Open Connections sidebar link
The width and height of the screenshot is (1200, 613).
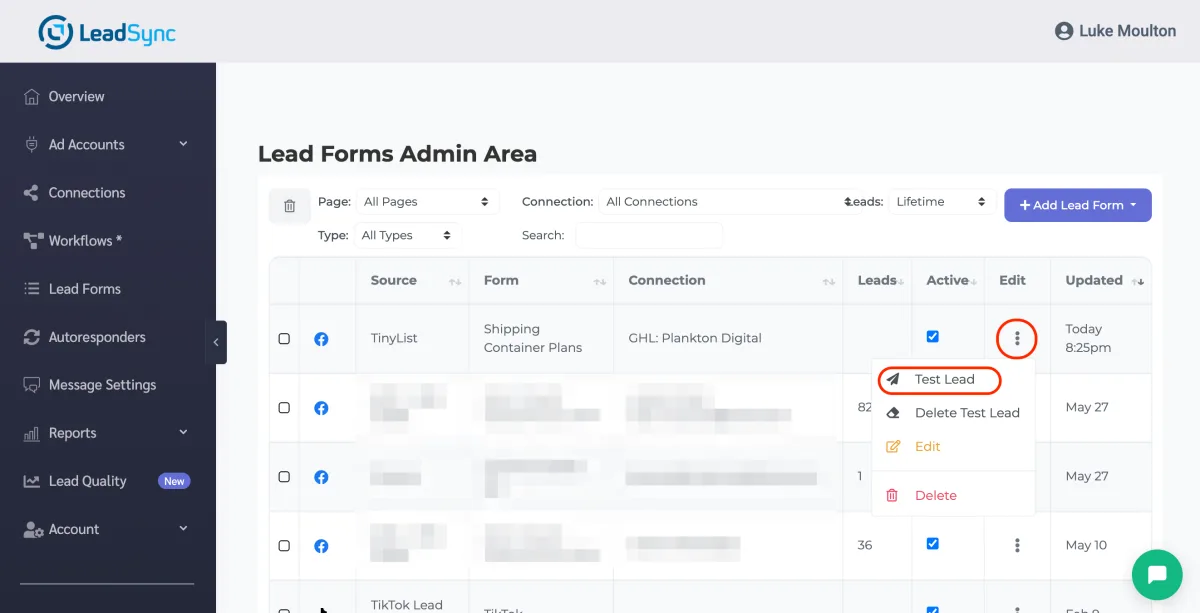(x=87, y=193)
